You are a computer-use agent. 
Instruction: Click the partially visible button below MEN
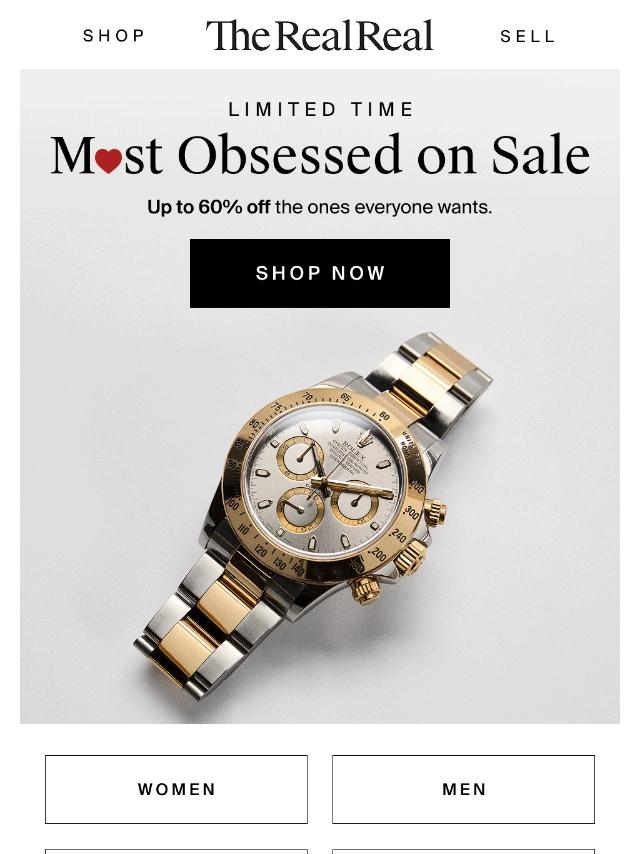[464, 851]
